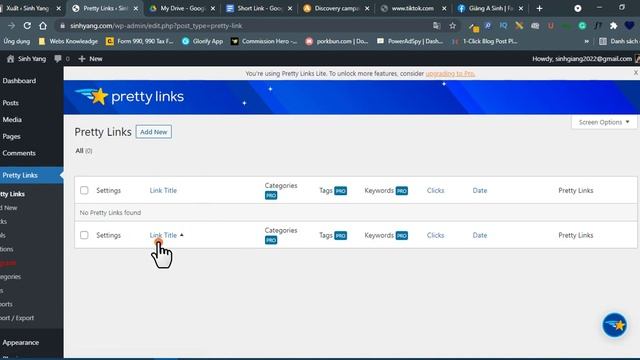
Task: Open the Form 990 bookmark
Action: (x=139, y=41)
